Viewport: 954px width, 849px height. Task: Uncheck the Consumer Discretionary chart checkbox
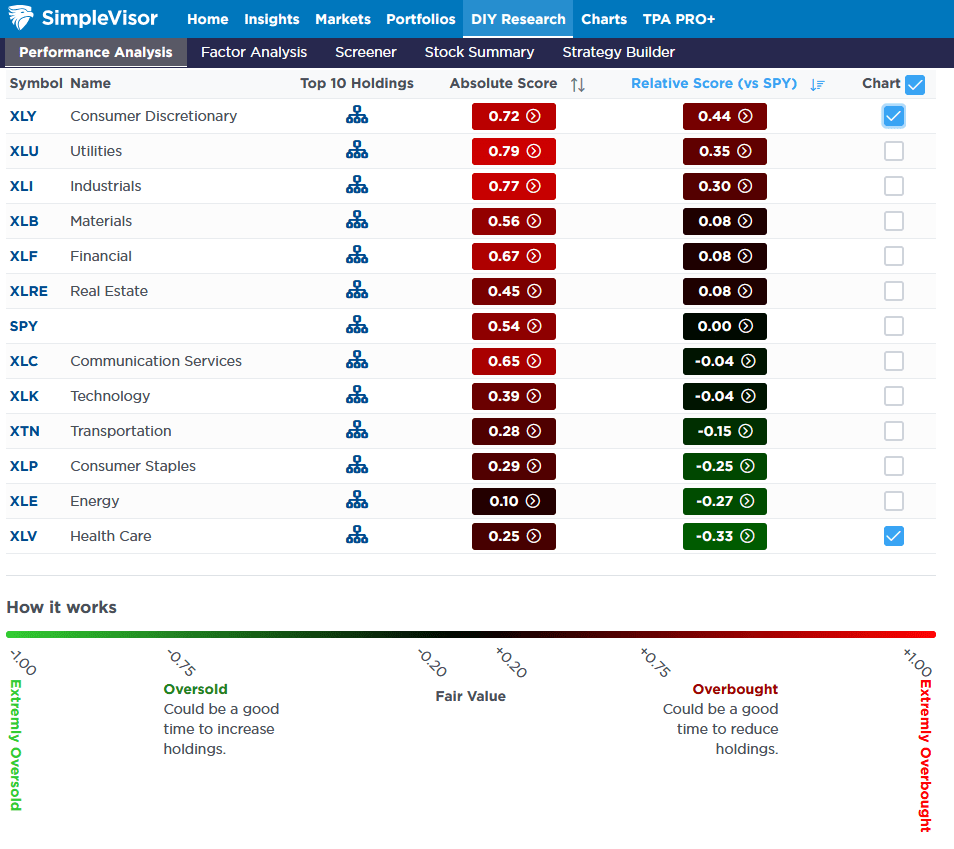pos(893,116)
